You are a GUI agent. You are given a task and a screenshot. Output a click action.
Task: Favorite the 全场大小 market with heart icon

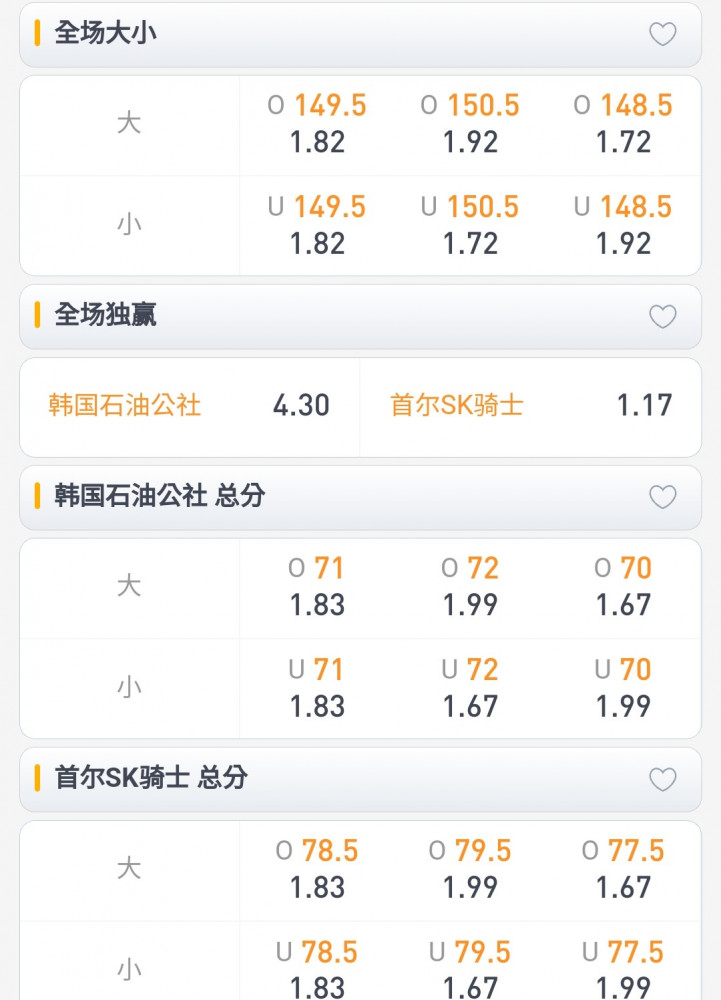tap(662, 34)
